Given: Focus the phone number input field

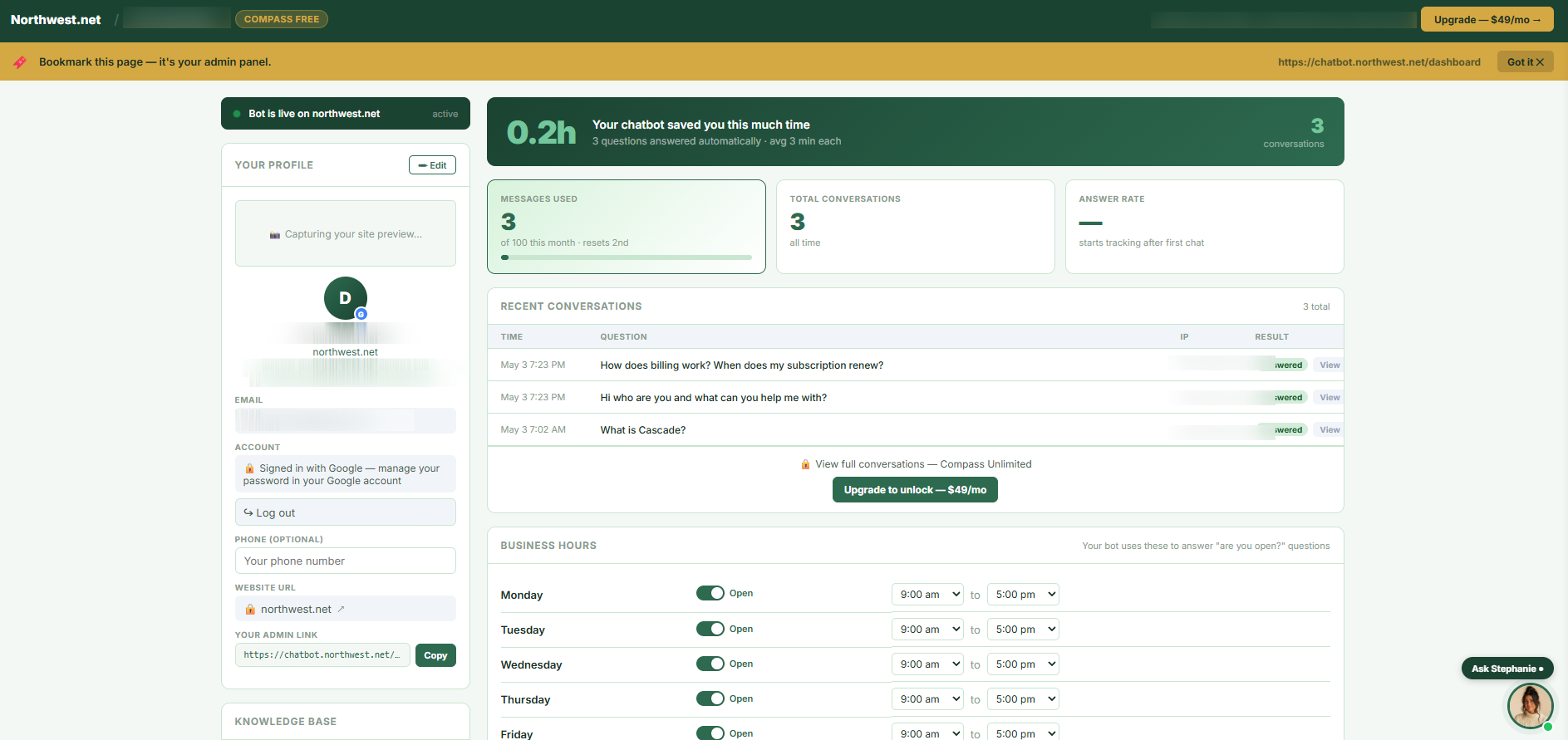Looking at the screenshot, I should pos(345,561).
